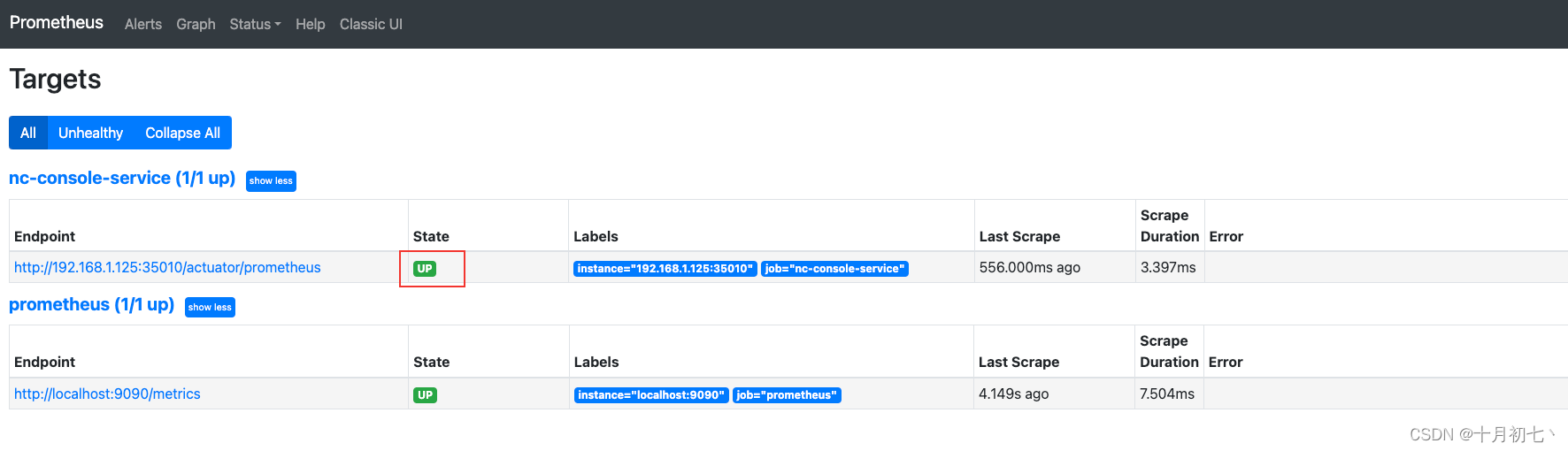The width and height of the screenshot is (1568, 451).
Task: Select the 7.504ms scrape duration value
Action: click(1167, 394)
